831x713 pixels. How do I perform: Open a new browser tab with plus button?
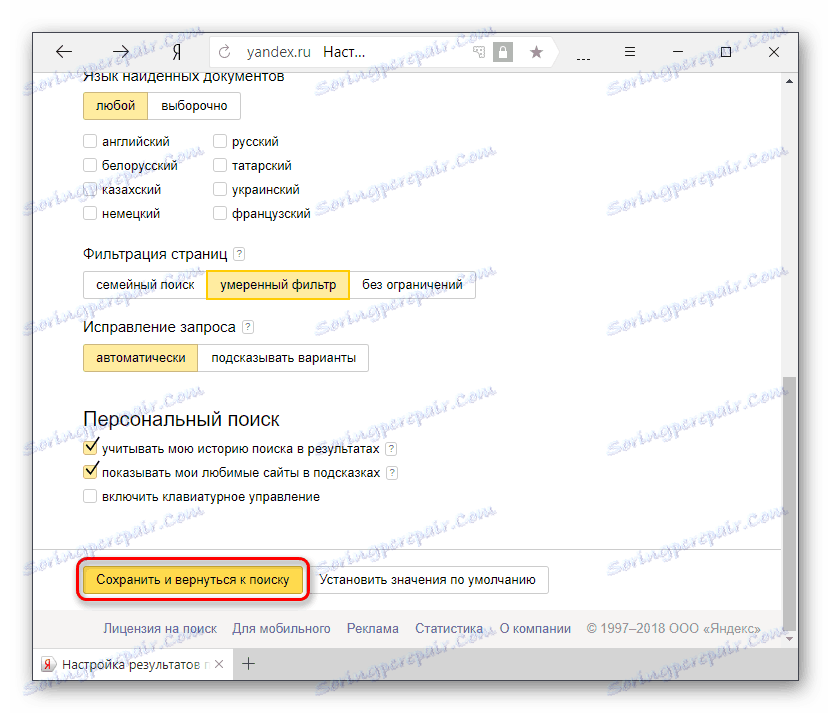(248, 663)
